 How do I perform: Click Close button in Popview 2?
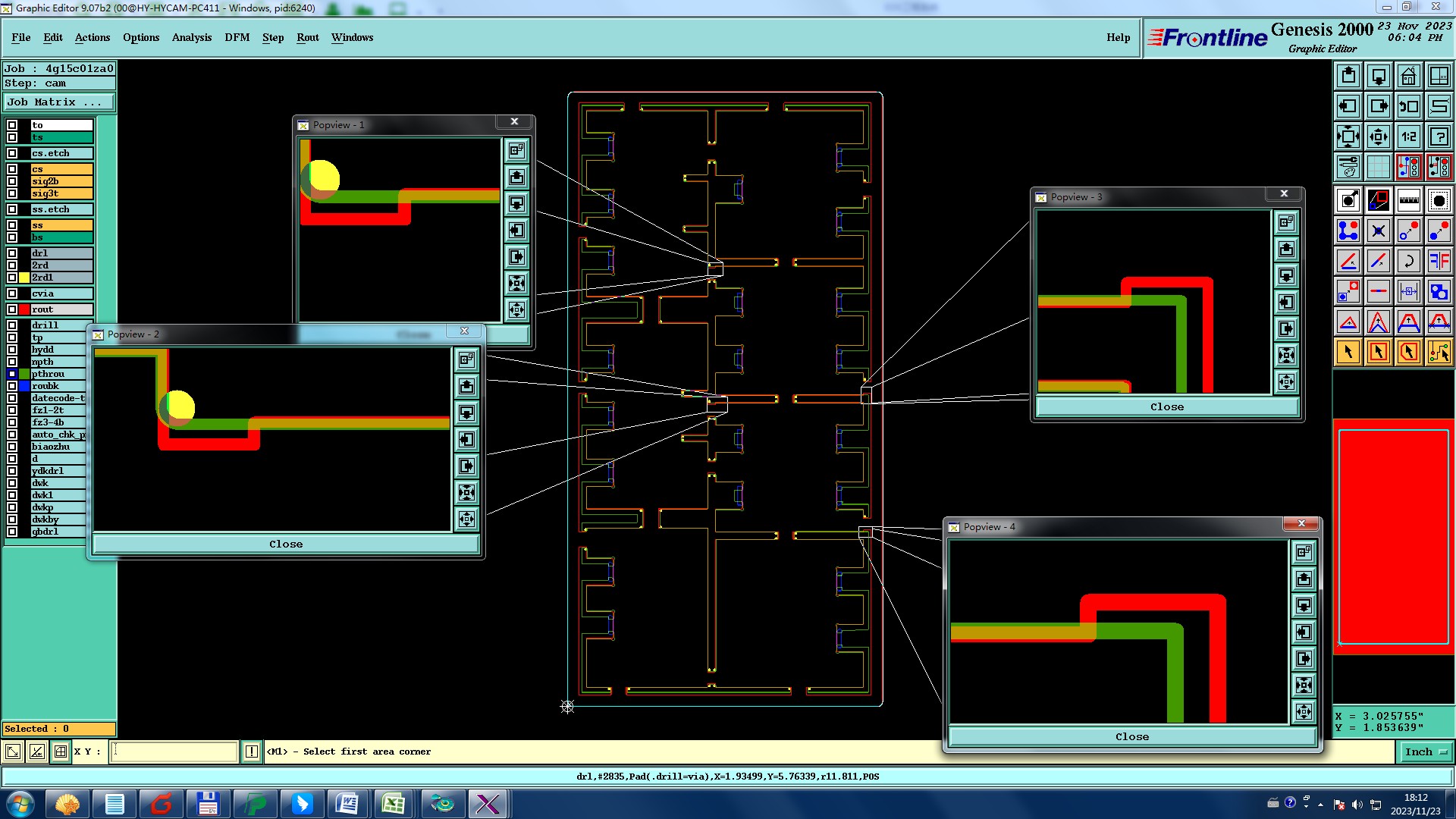click(286, 544)
